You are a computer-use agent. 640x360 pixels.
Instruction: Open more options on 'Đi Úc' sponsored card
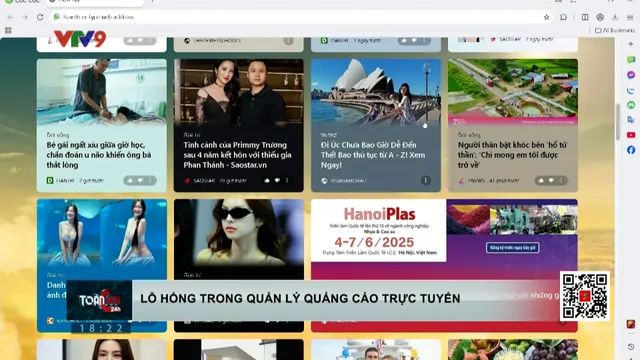pyautogui.click(x=426, y=180)
